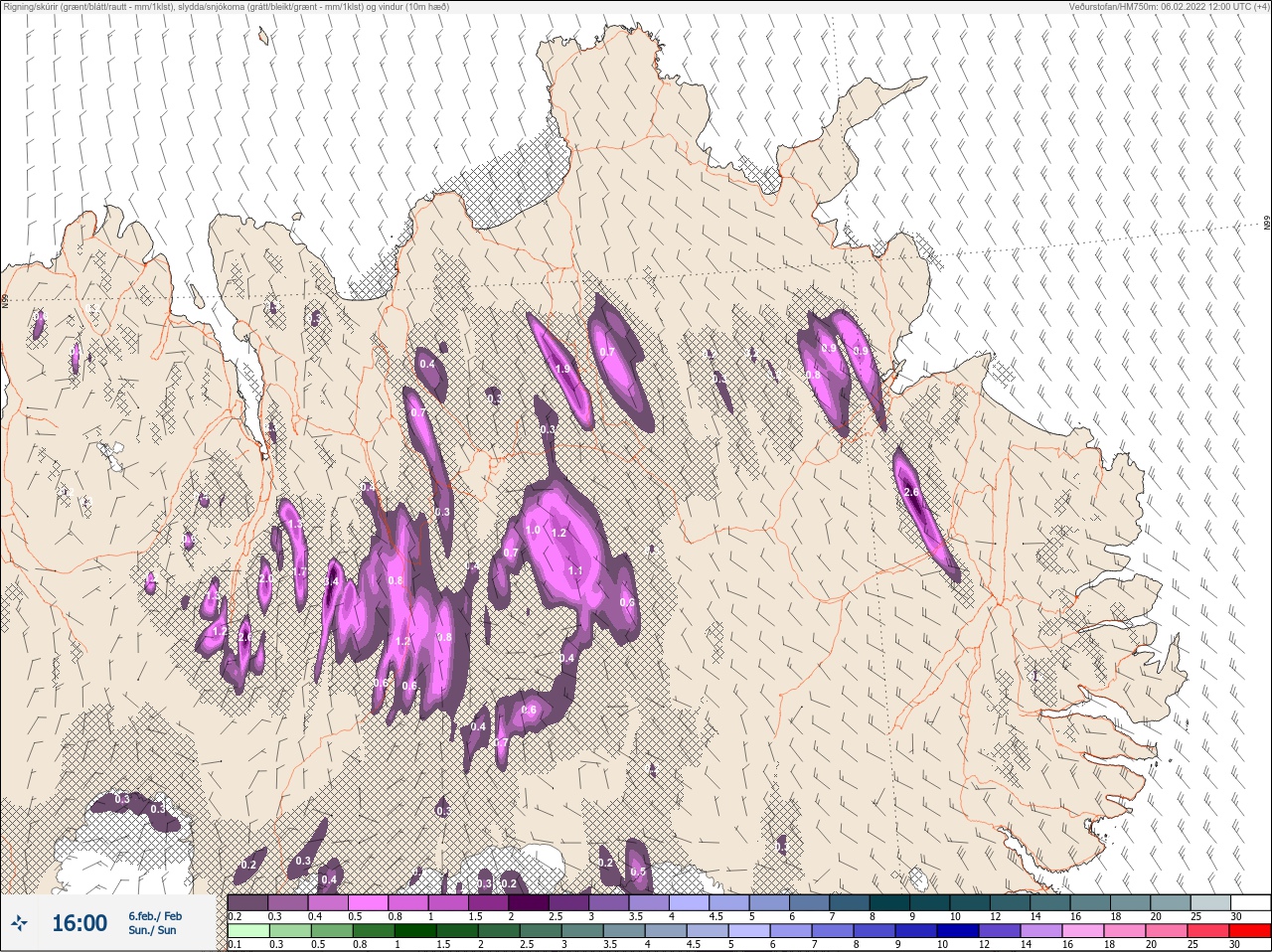Click the 1.1 precipitation value in central band
The height and width of the screenshot is (952, 1272).
(x=575, y=571)
